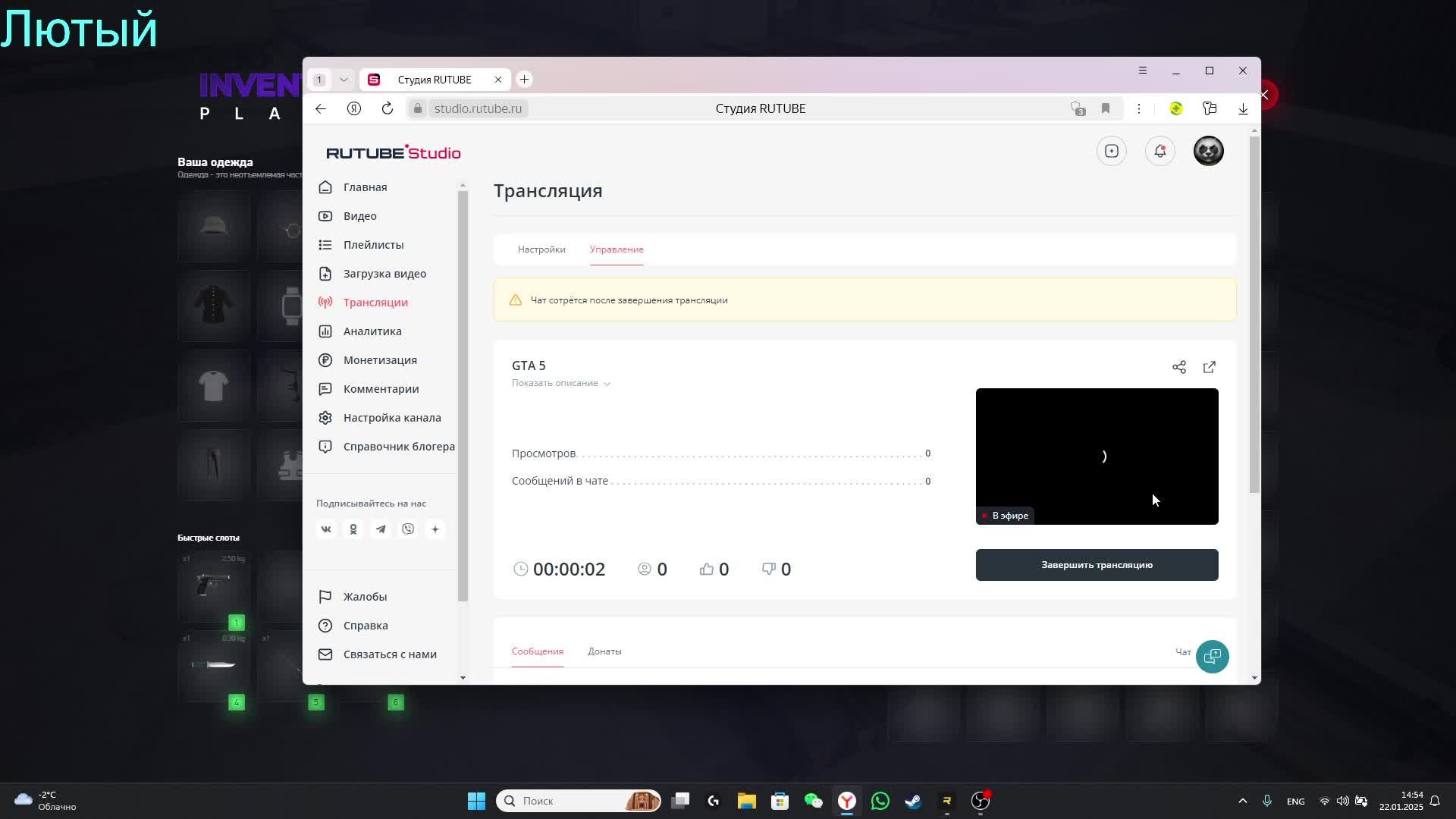Switch to the Донаты tab

coord(604,651)
